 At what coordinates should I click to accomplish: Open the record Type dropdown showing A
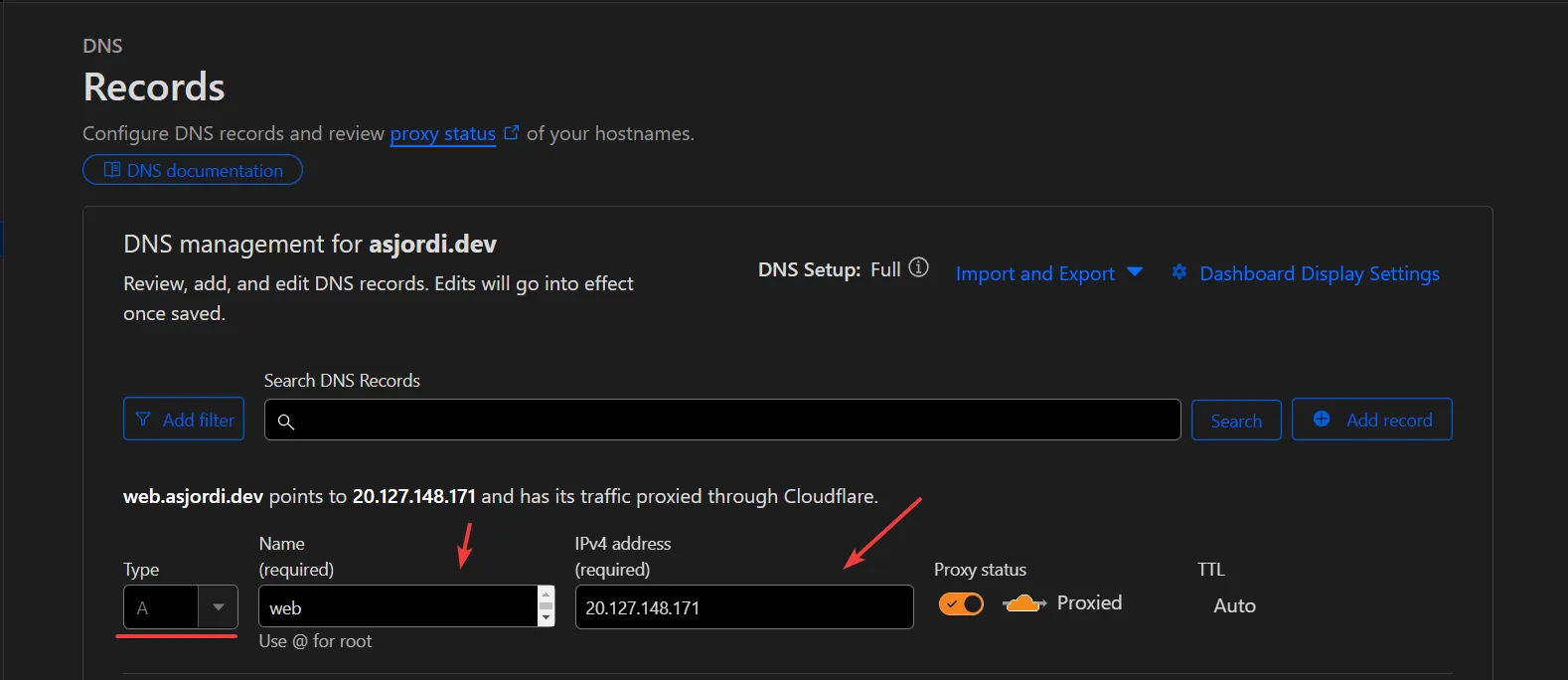point(181,606)
